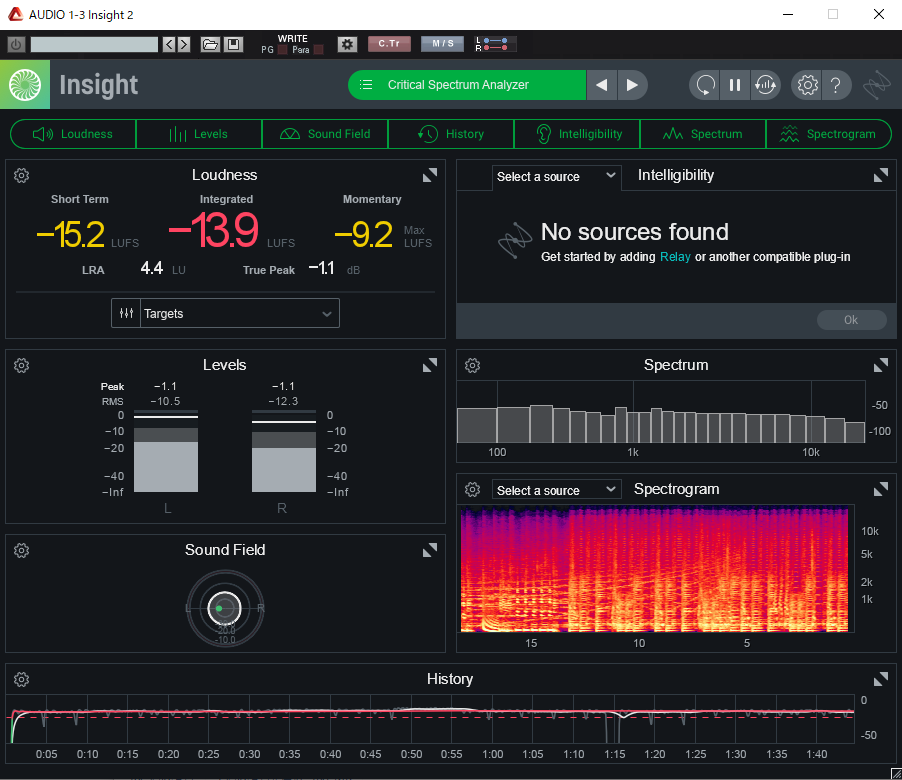Toggle the Intelligibility module tab
Image resolution: width=902 pixels, height=780 pixels.
[x=577, y=134]
